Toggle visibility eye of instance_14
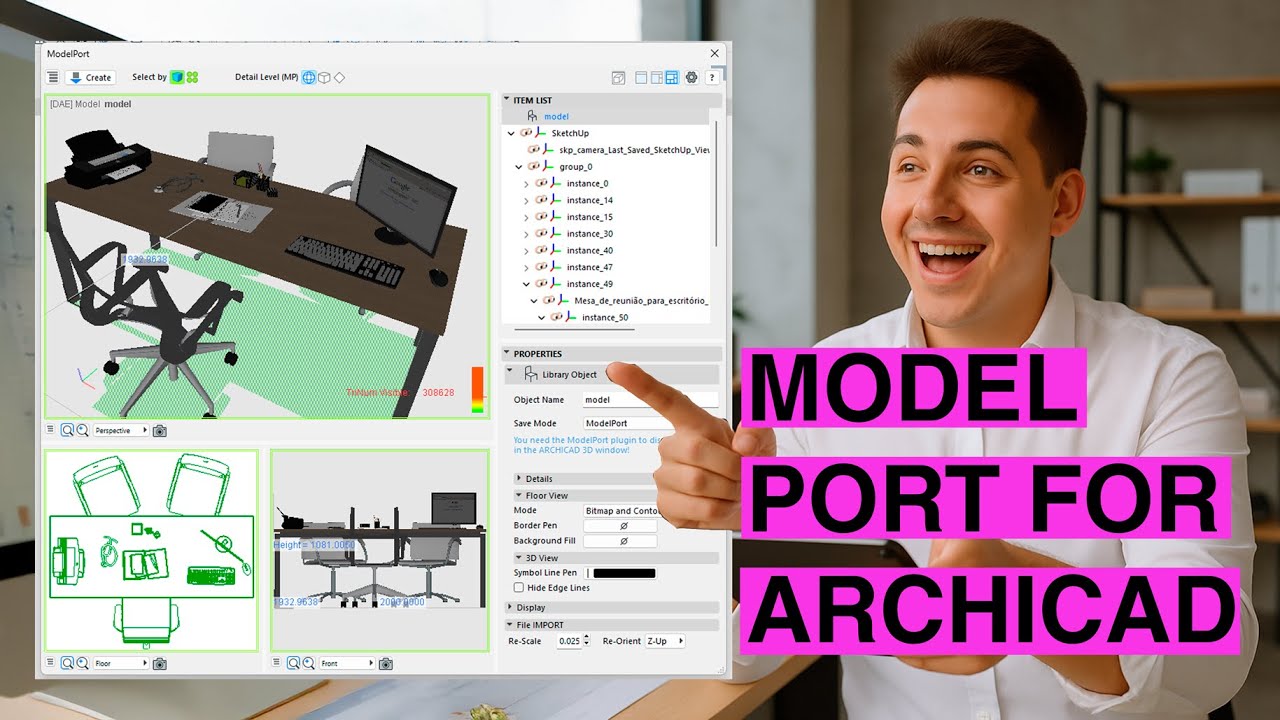This screenshot has width=1280, height=720. pos(541,201)
